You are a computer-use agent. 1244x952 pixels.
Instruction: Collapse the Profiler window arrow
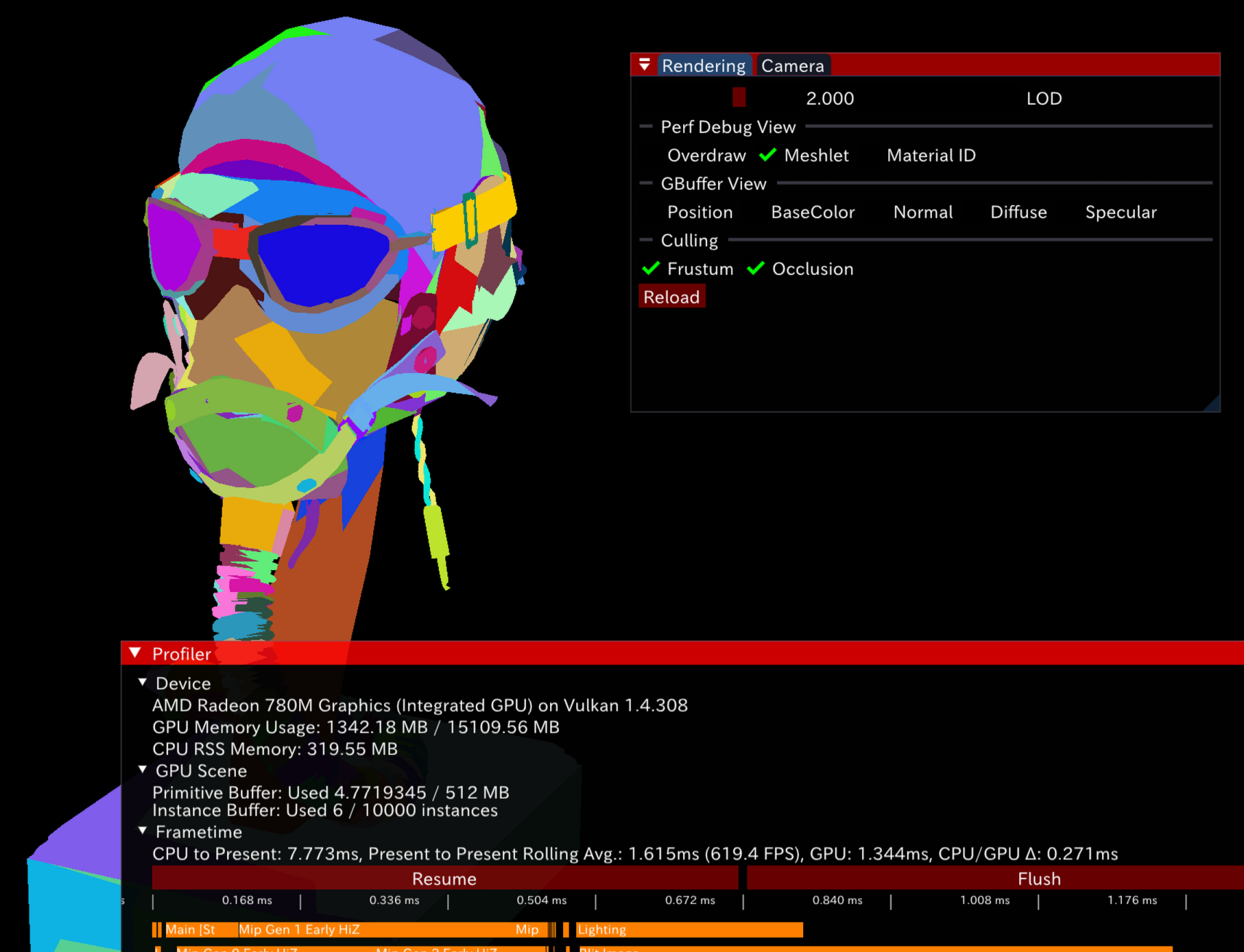point(135,653)
